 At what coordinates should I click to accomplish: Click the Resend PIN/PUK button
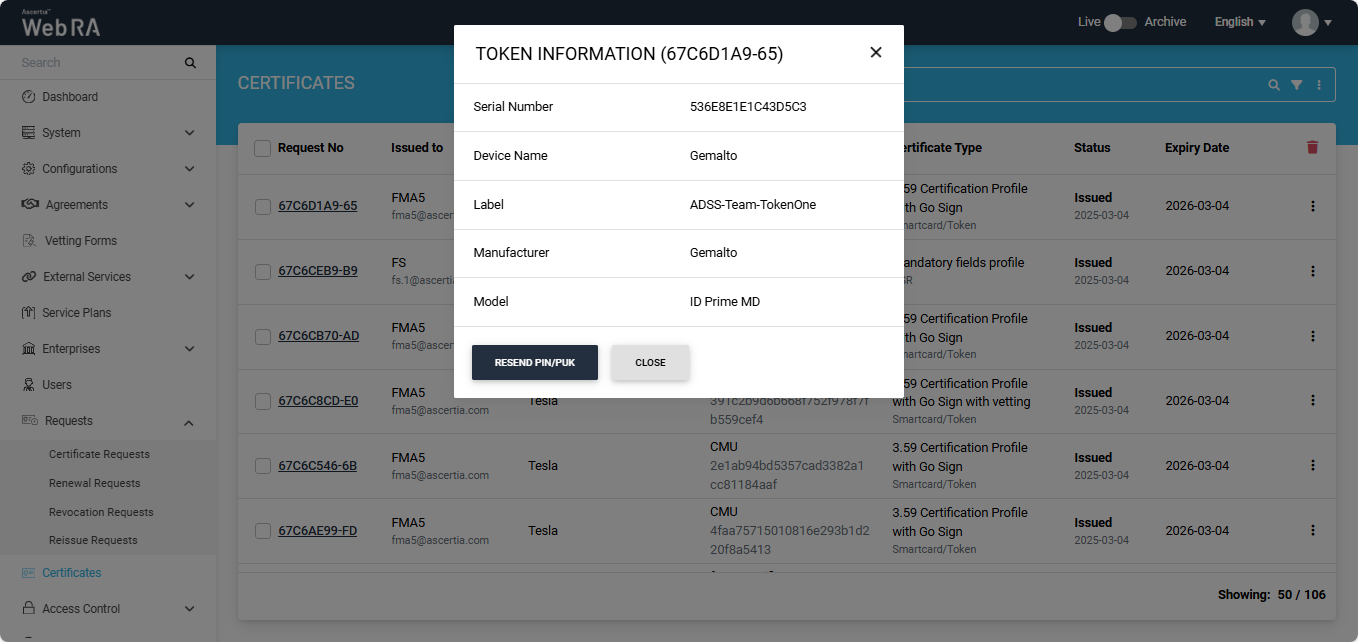[535, 363]
